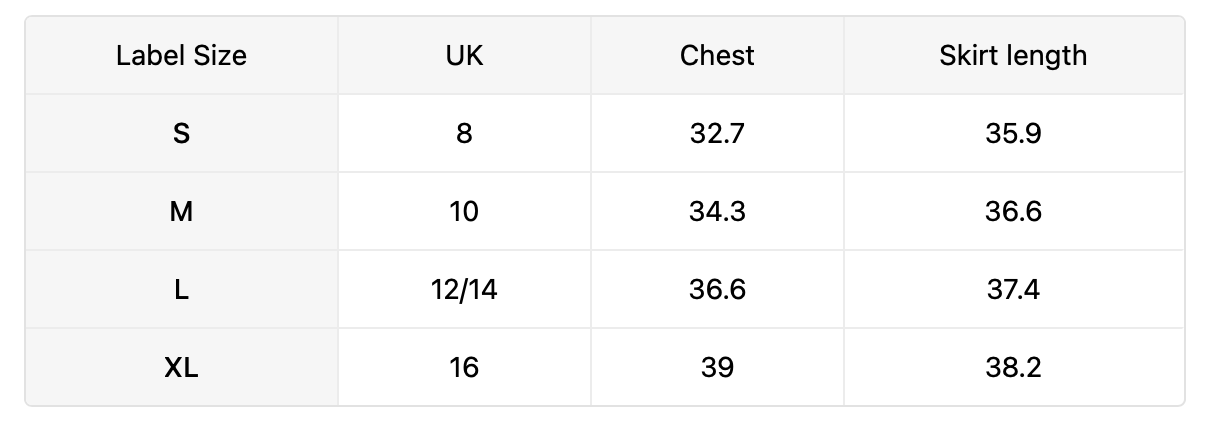
Task: Select the 36.6 value in Chest column
Action: coord(717,289)
